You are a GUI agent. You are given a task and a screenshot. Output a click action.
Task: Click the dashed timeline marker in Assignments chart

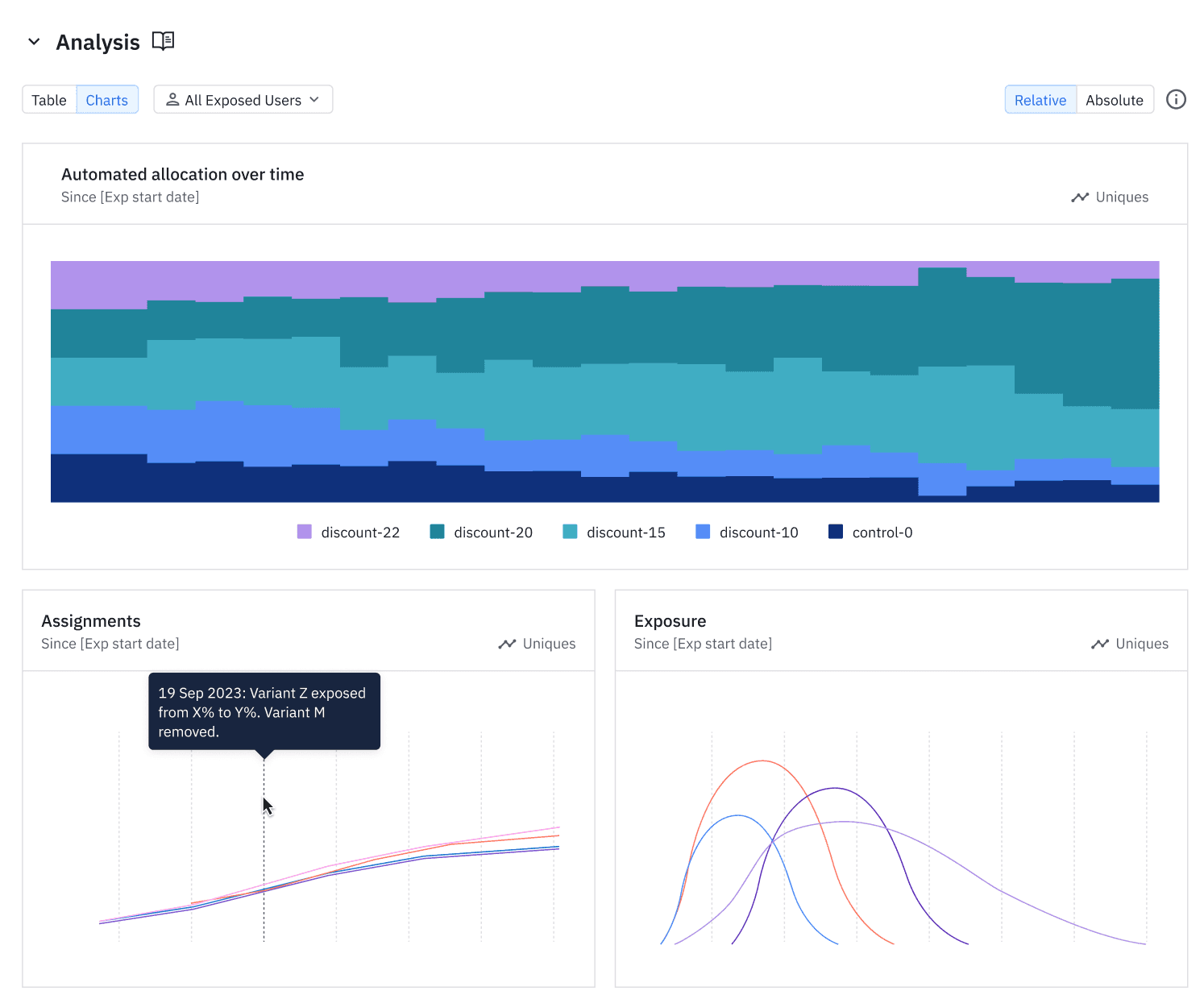coord(264,870)
